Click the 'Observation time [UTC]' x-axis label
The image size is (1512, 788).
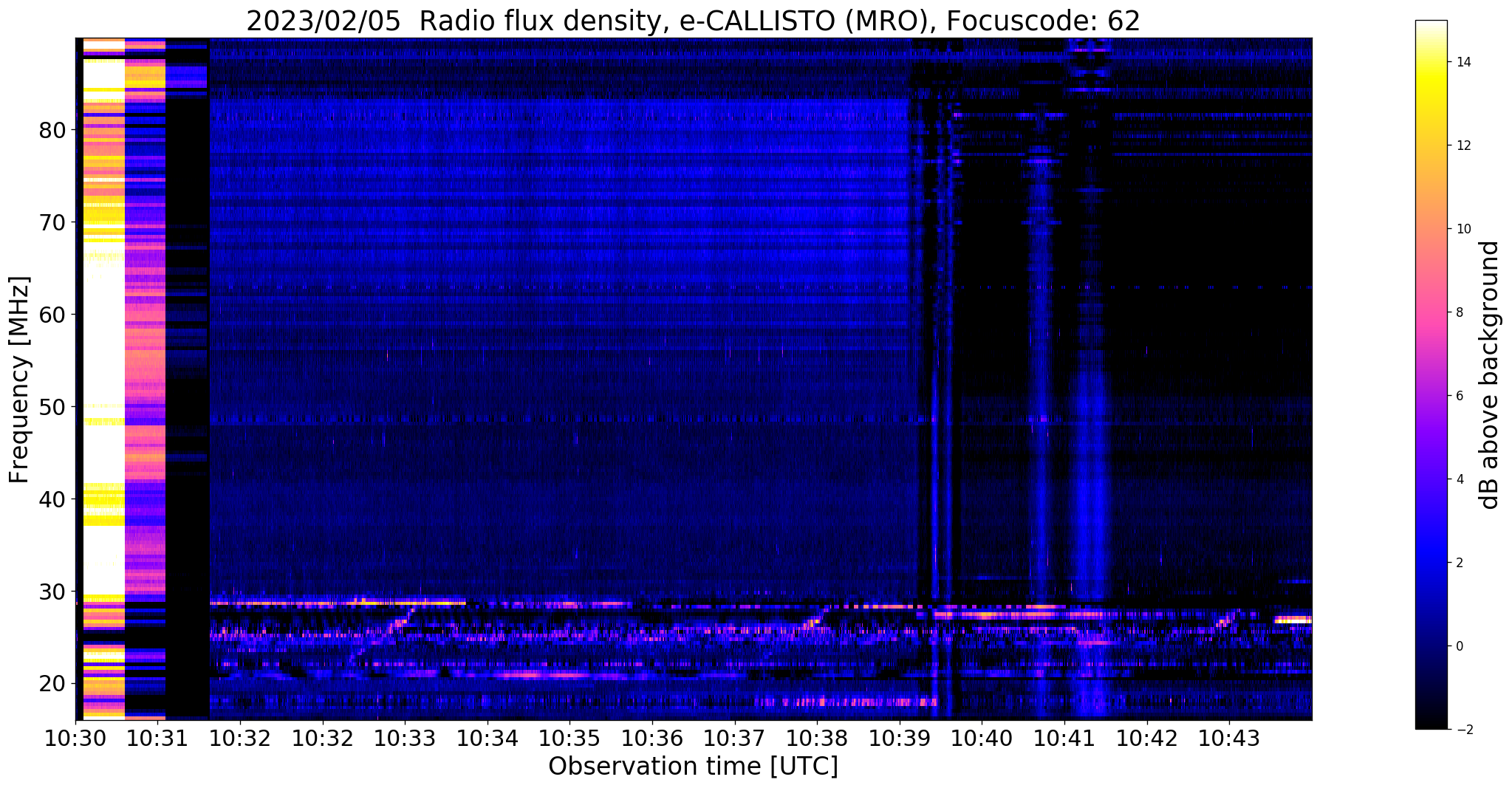coord(693,767)
